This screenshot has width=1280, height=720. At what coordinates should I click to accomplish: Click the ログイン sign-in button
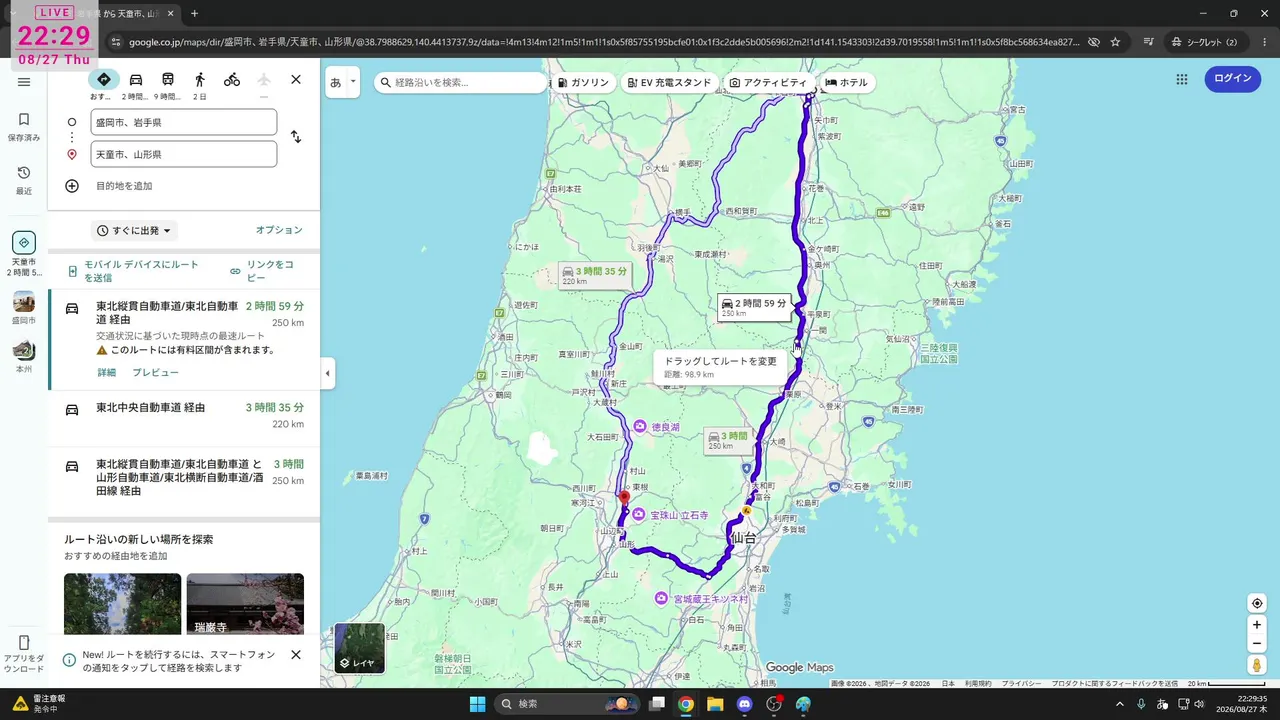(1233, 79)
